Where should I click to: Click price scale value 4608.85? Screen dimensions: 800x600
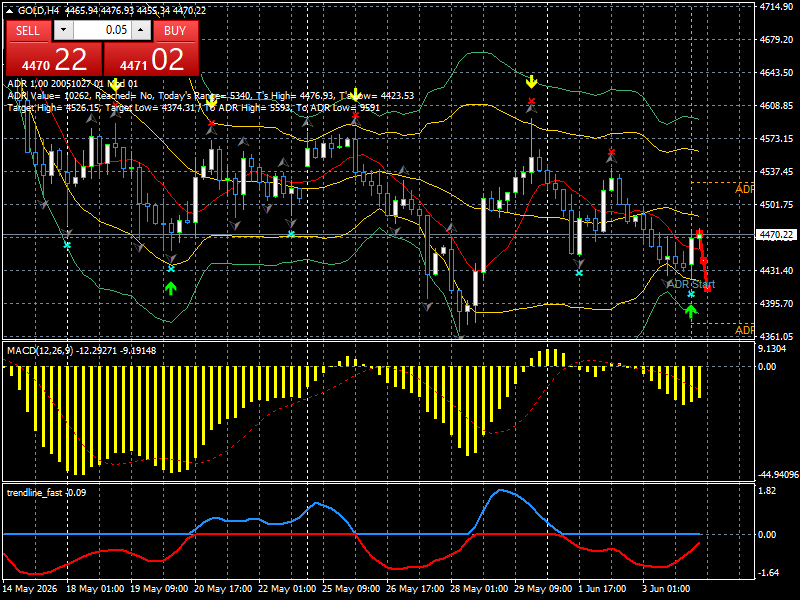[x=777, y=106]
